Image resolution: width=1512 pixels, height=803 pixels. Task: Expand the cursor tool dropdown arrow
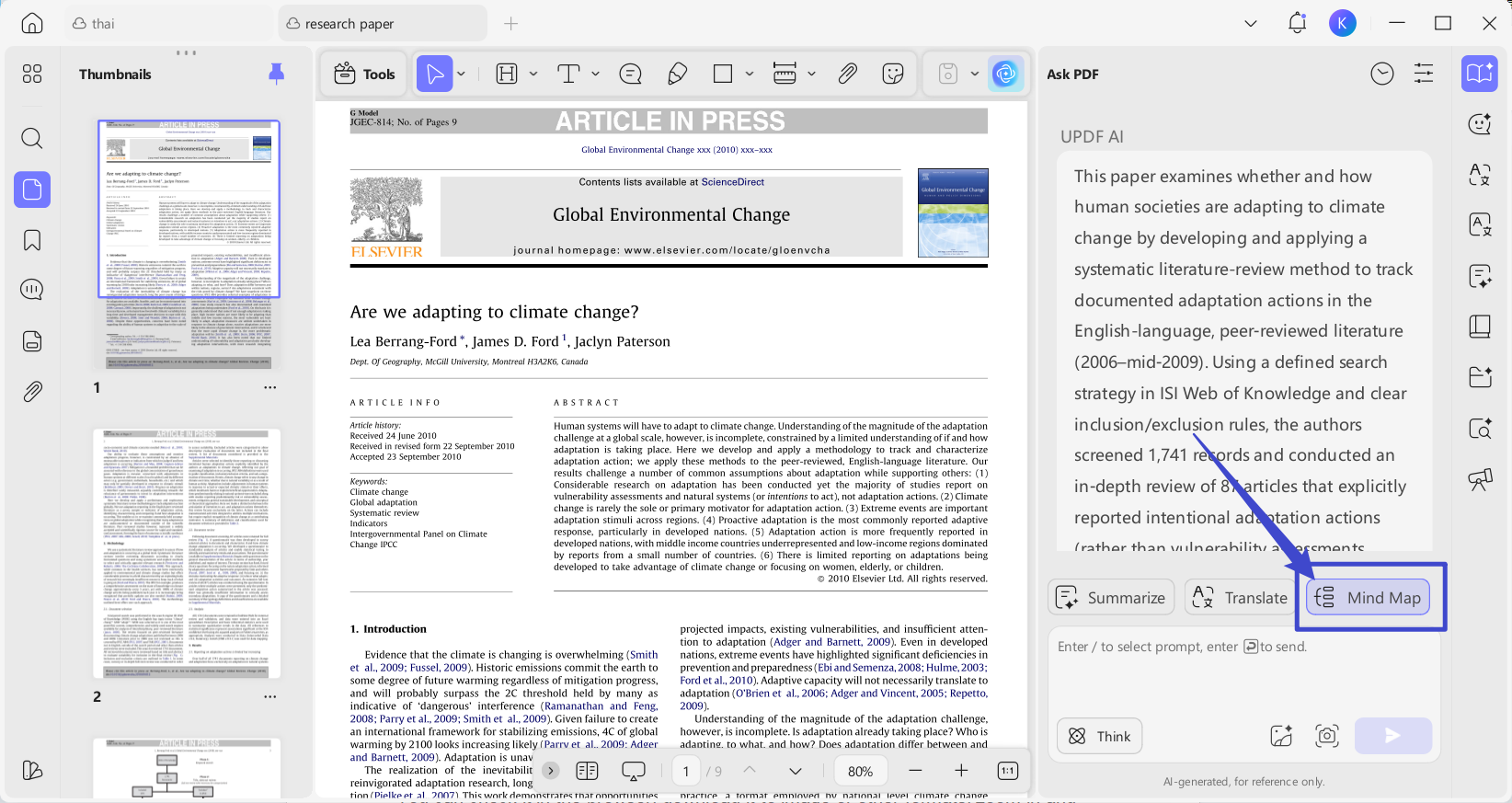(462, 74)
